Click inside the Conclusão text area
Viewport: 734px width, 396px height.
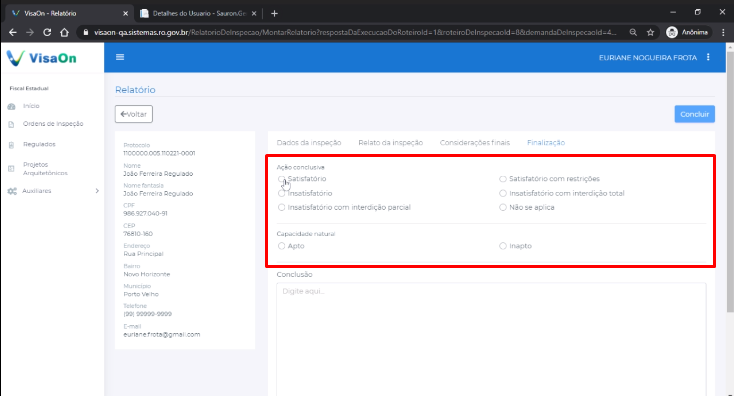(491, 339)
